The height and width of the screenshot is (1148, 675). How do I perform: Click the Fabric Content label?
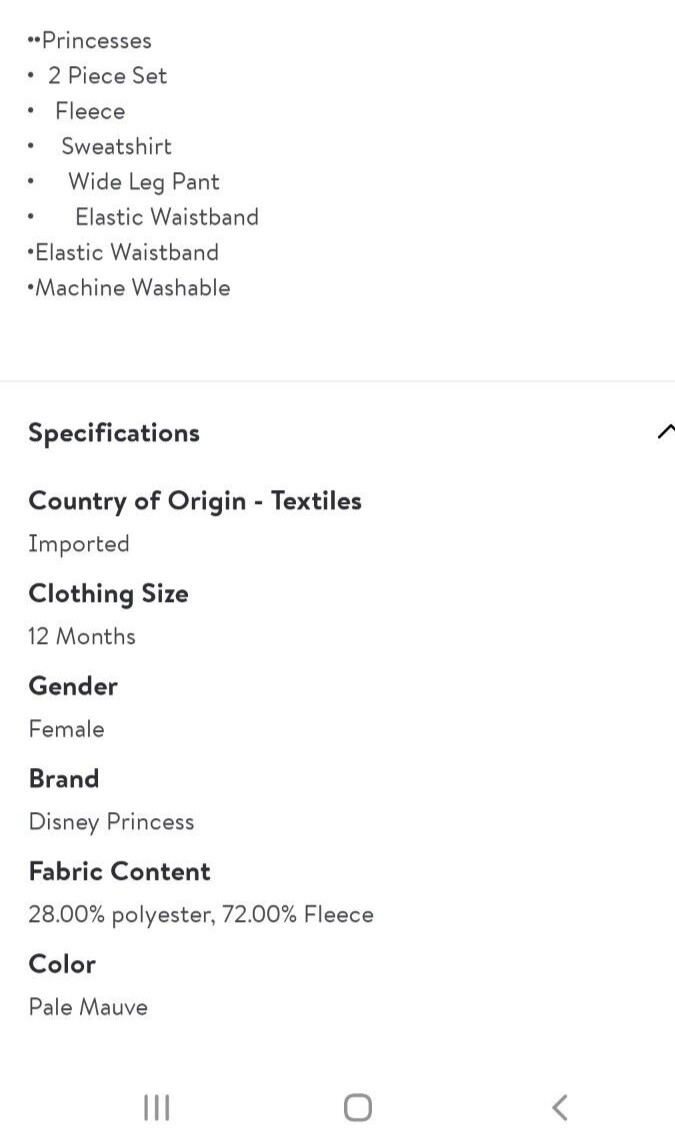tap(119, 871)
